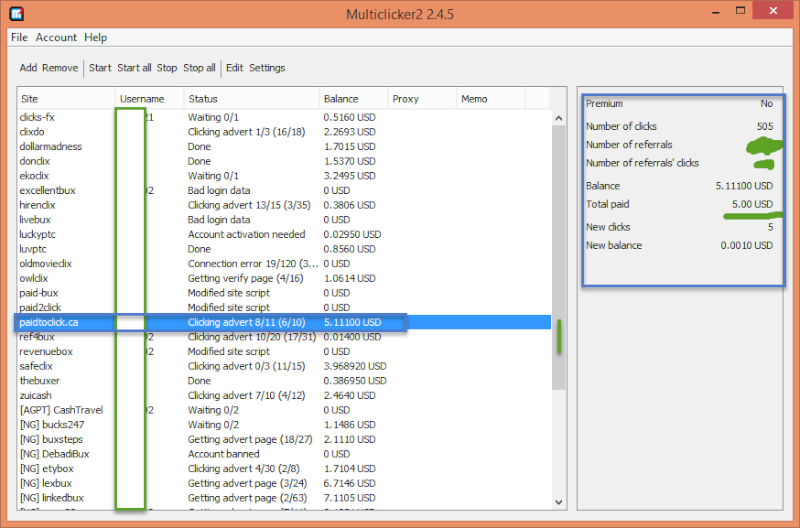The height and width of the screenshot is (528, 800).
Task: Sort by the Site column header
Action: click(x=66, y=99)
